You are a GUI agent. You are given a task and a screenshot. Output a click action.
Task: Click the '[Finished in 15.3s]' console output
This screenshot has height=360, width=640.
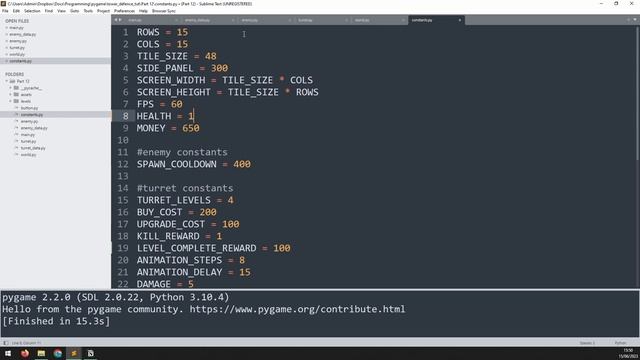56,322
